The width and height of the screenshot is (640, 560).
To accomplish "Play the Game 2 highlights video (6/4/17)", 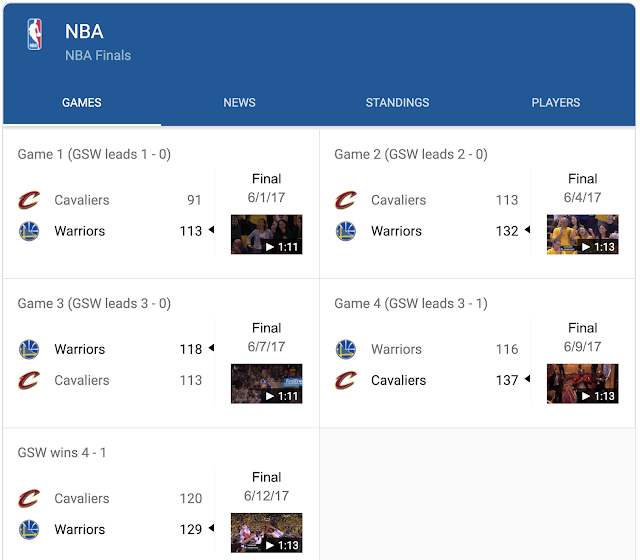I will pyautogui.click(x=582, y=234).
